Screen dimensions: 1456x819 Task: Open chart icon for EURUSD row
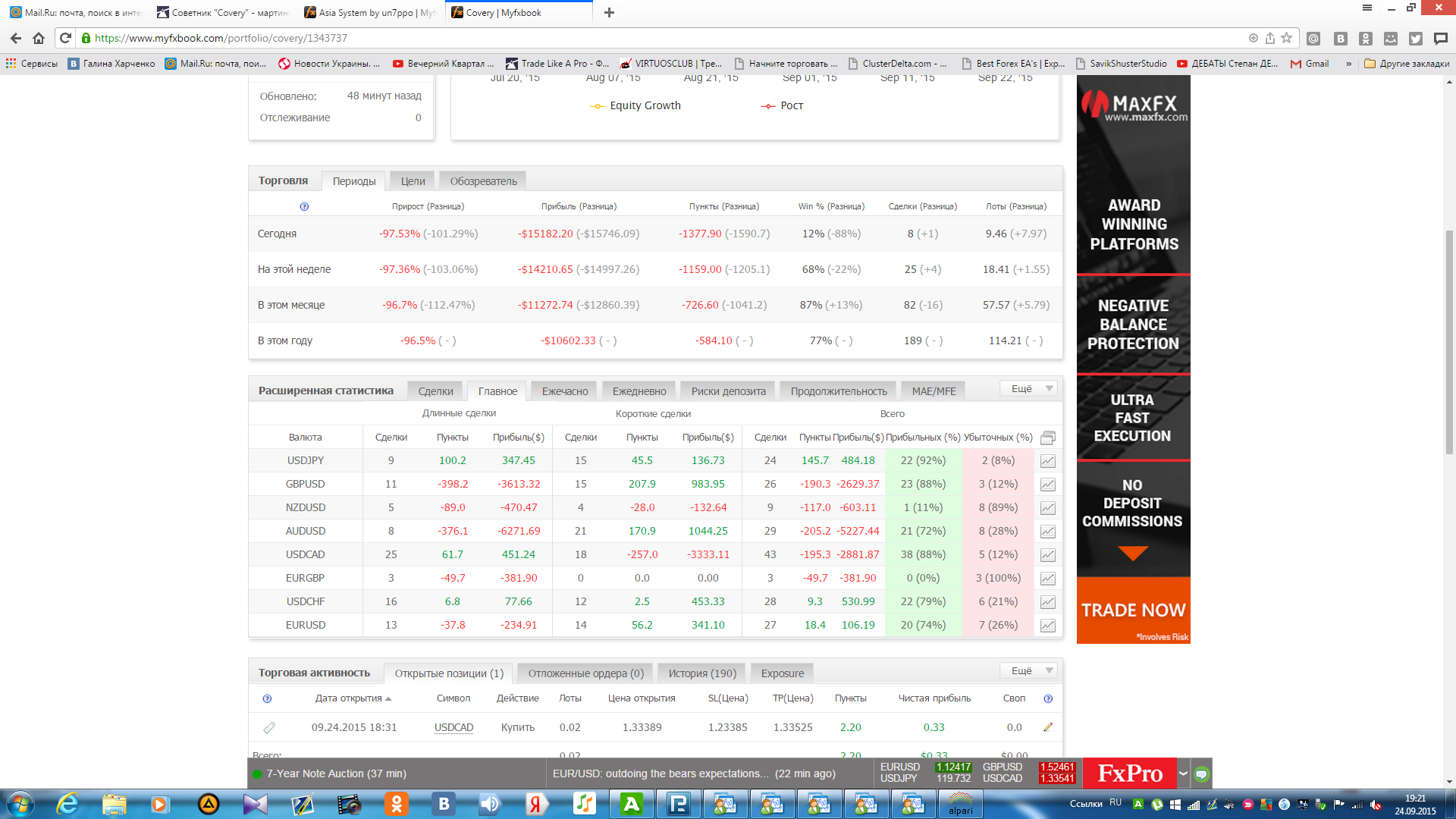[1047, 626]
